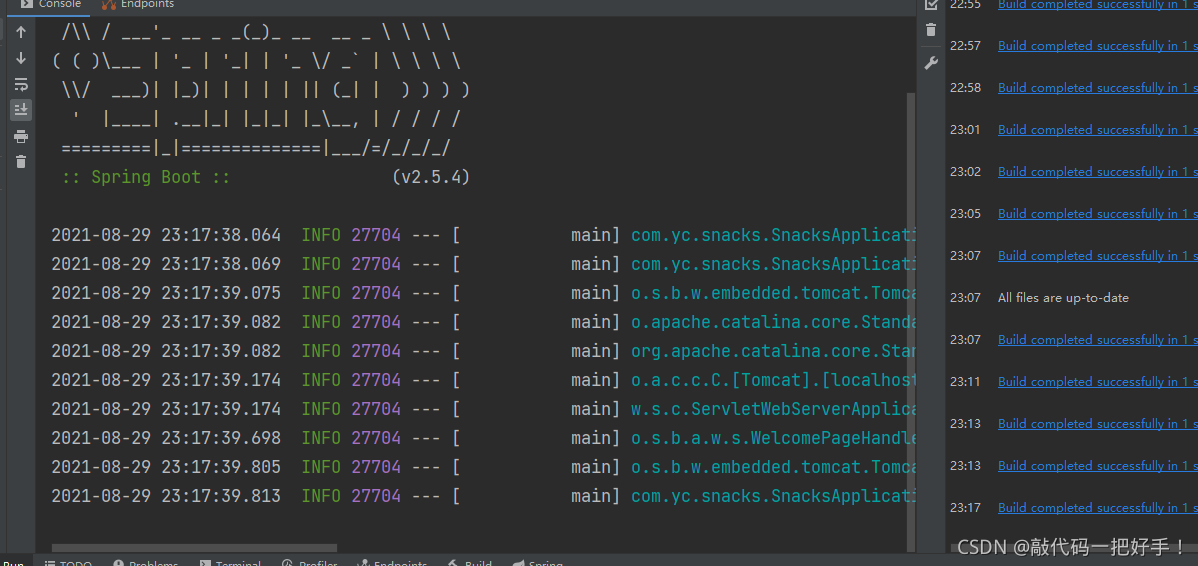Clear all console output with trash icon
This screenshot has height=566, width=1198.
pos(21,162)
